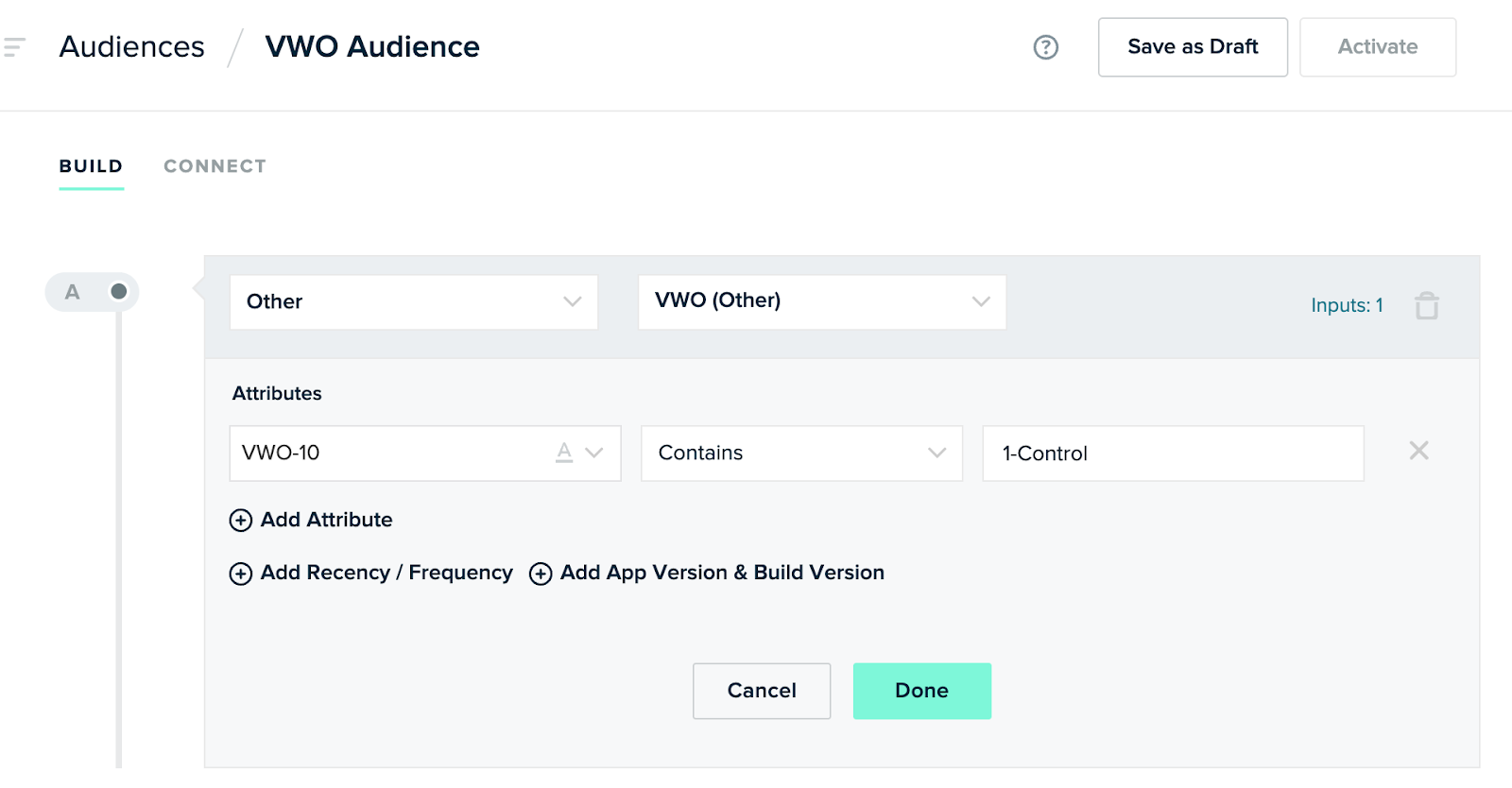This screenshot has width=1512, height=788.
Task: Open the Contains operator dropdown
Action: tap(801, 454)
